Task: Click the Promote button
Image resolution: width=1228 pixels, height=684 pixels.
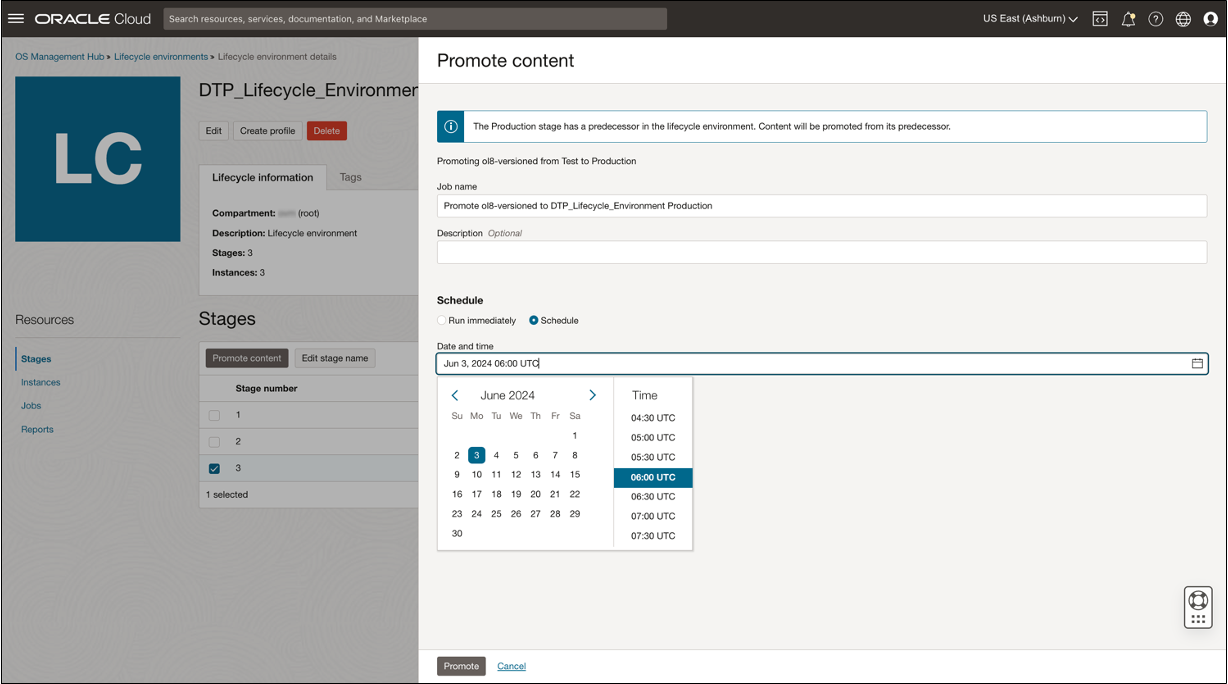Action: [460, 666]
